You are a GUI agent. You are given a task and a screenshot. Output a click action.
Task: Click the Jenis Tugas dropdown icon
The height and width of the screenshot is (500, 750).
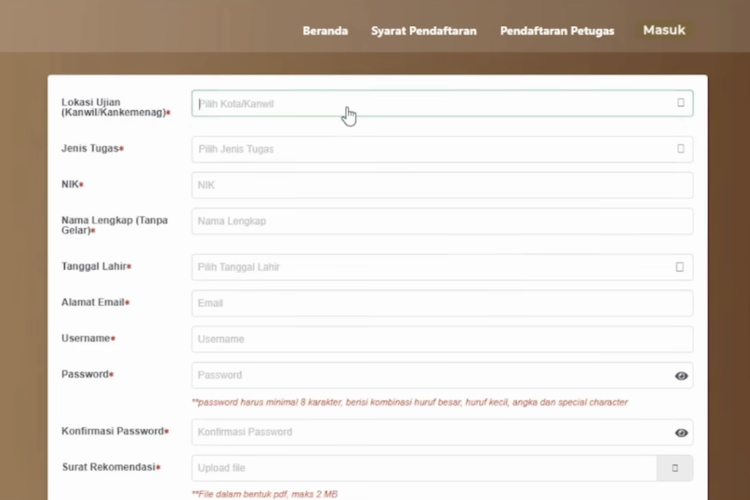click(681, 149)
